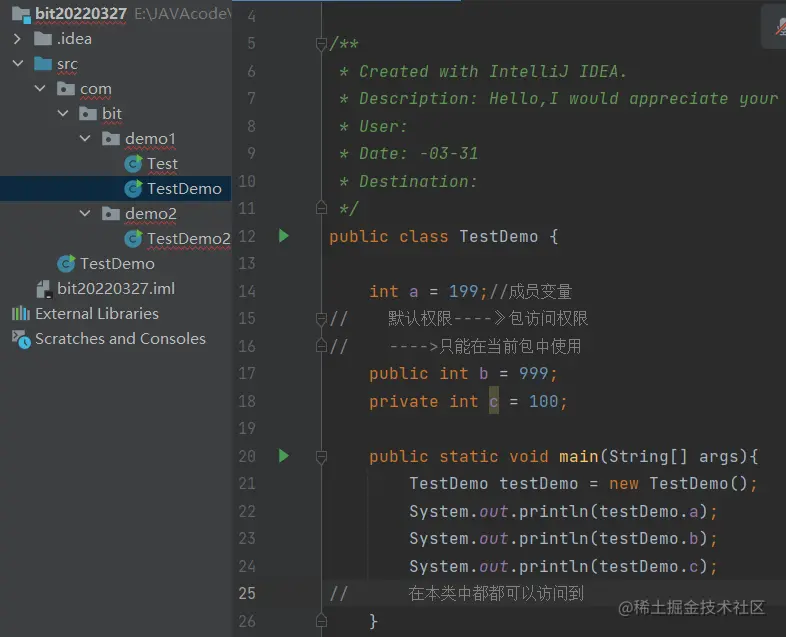Screen dimensions: 786x637
Task: Open the Test class in demo1
Action: point(162,164)
